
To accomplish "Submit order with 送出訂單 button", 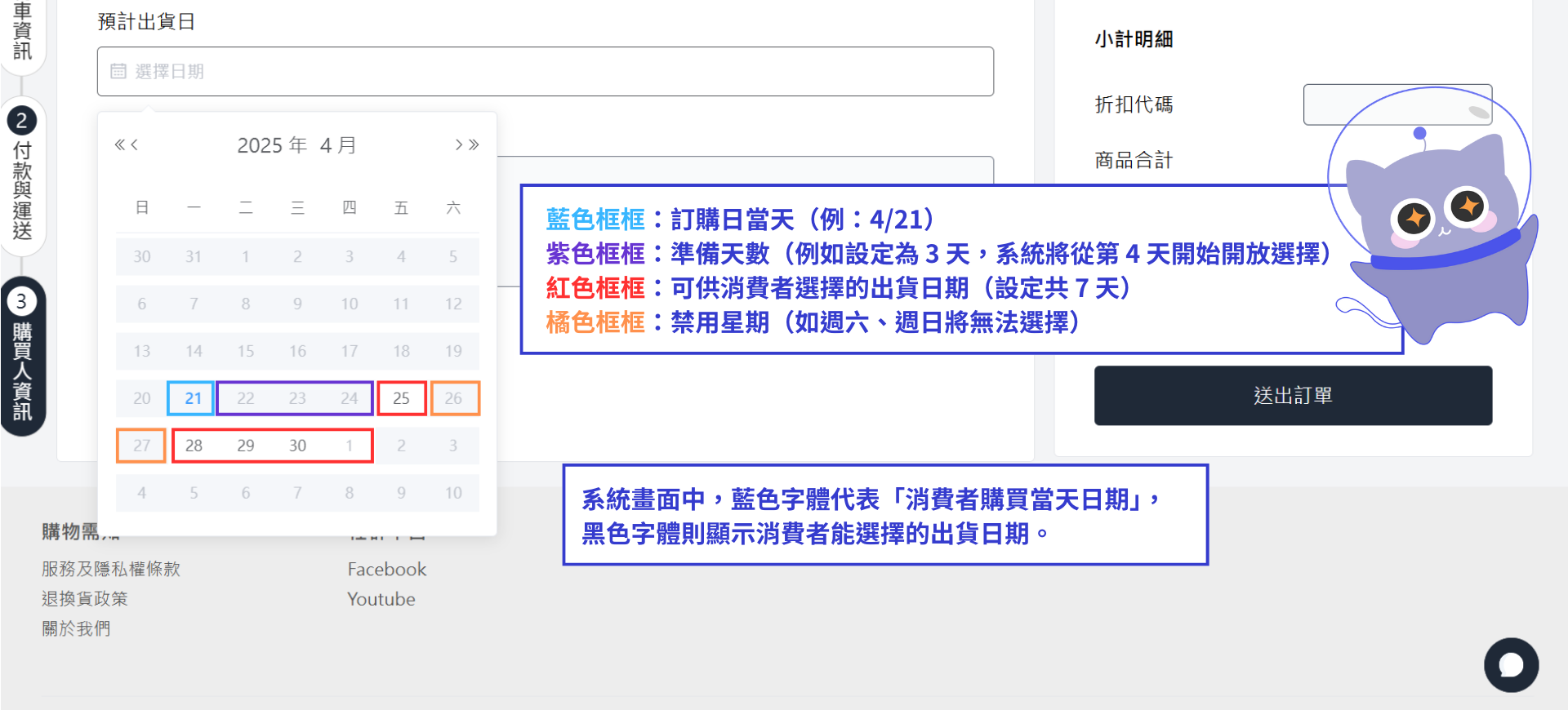I will coord(1293,396).
